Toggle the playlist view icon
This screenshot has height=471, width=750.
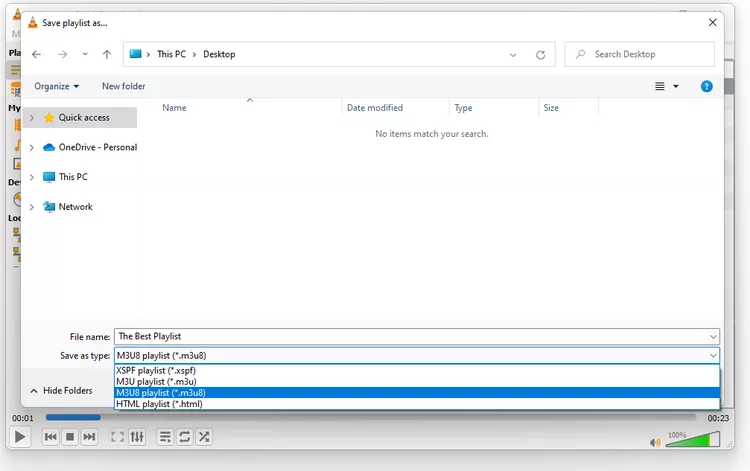click(165, 437)
